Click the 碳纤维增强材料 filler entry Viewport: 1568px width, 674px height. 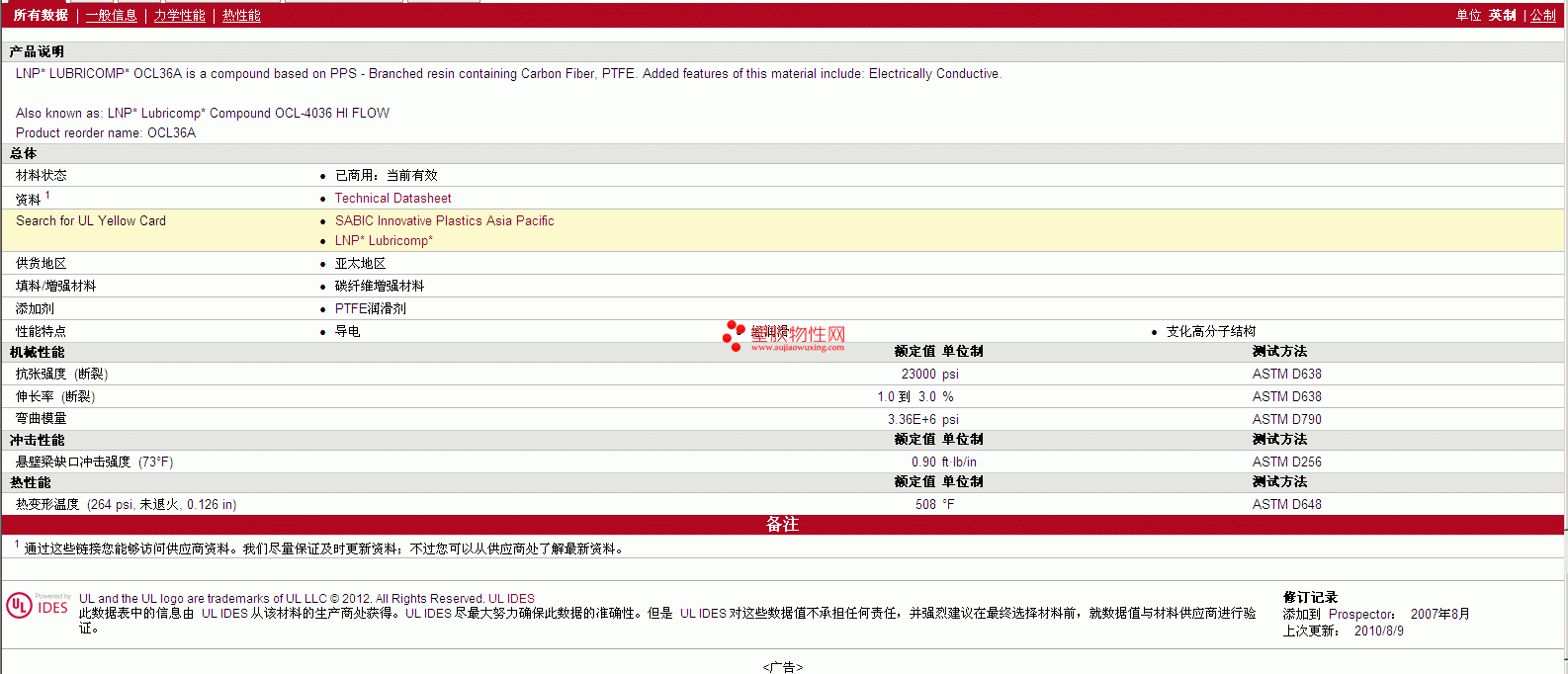coord(379,286)
